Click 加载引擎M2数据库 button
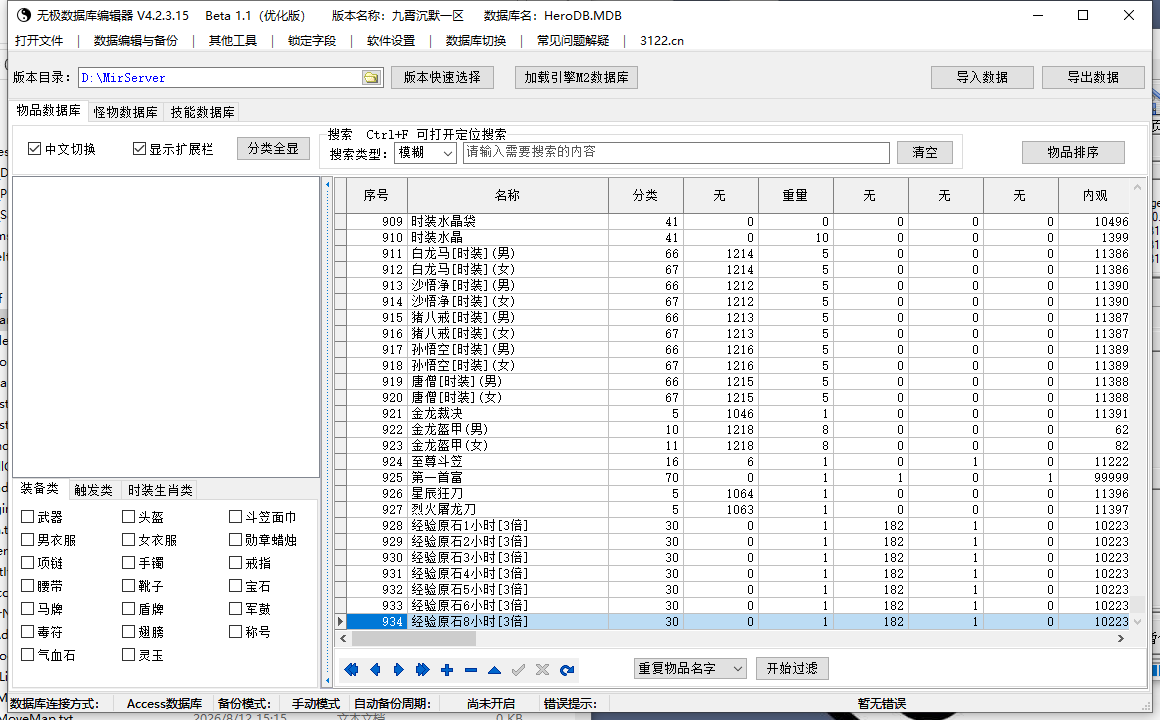The image size is (1160, 720). tap(576, 77)
